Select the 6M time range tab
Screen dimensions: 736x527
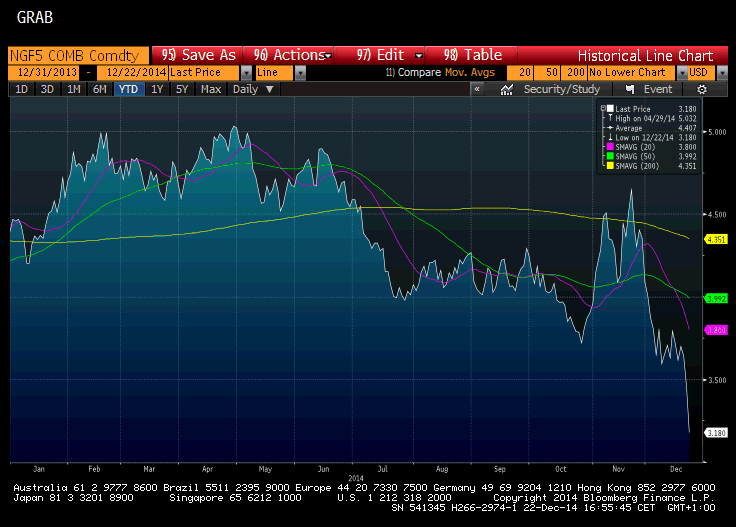pyautogui.click(x=99, y=89)
